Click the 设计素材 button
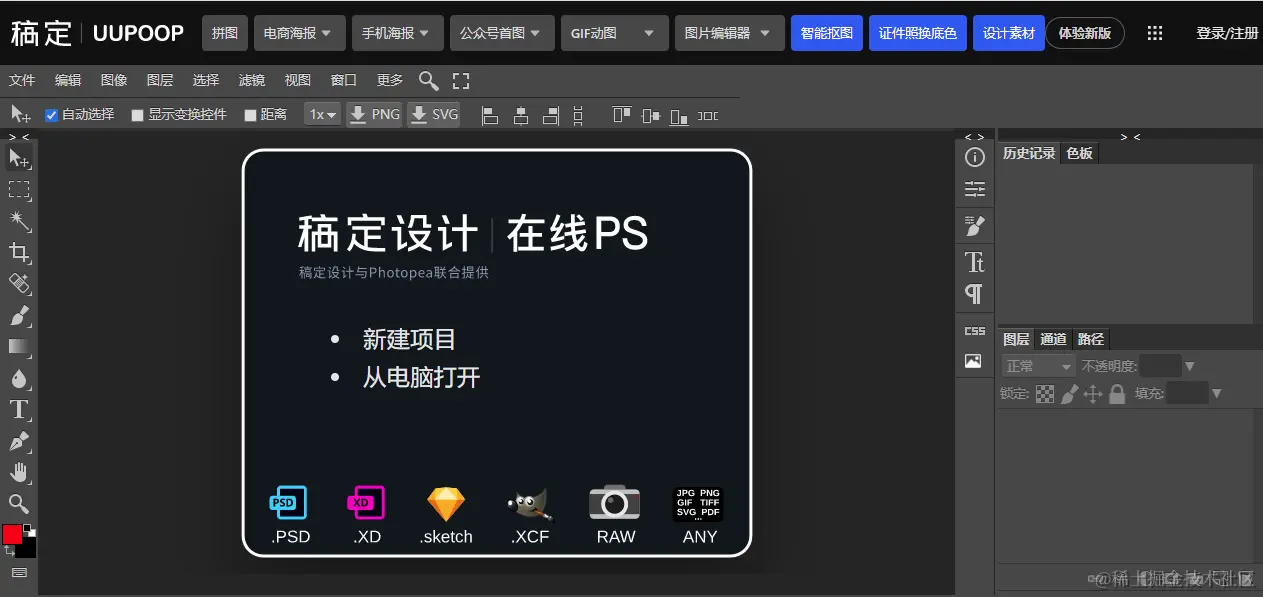Viewport: 1263px width, 597px height. point(1009,33)
